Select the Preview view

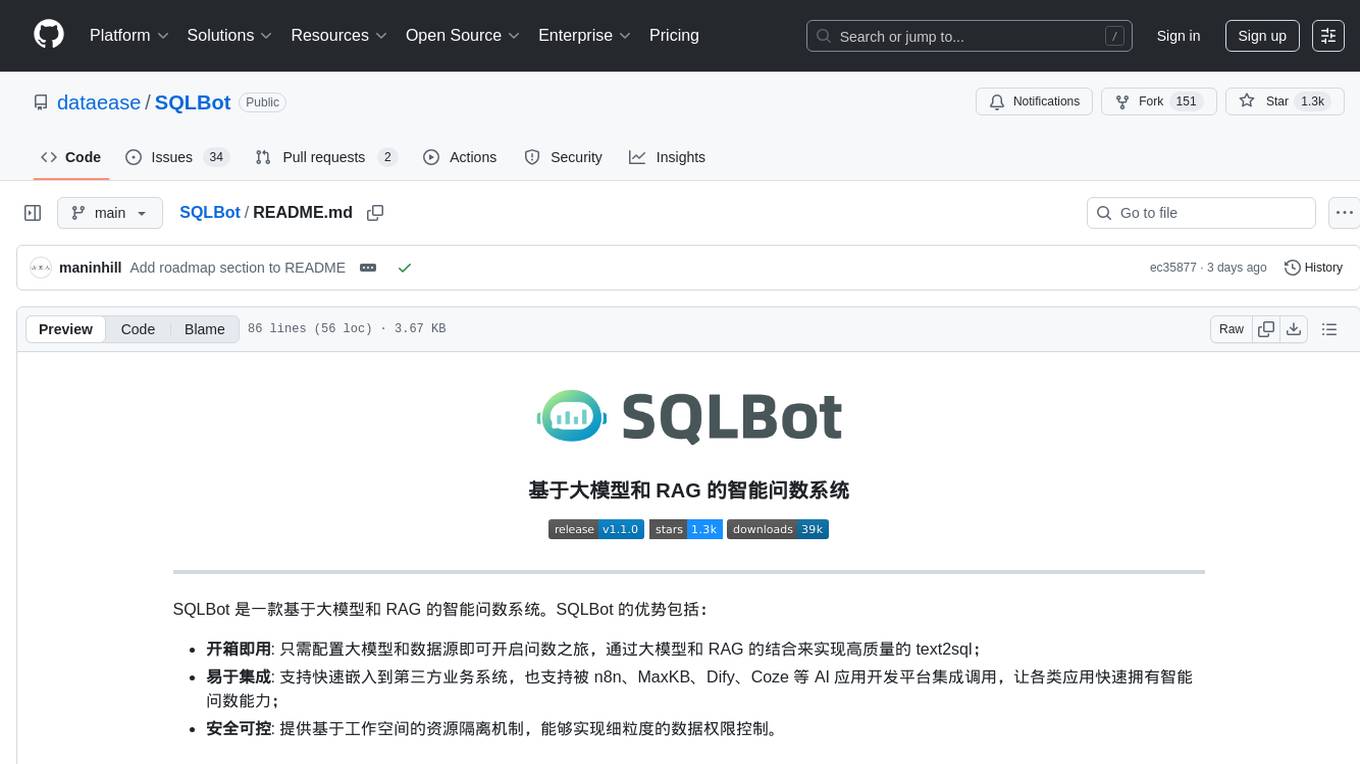pos(66,329)
